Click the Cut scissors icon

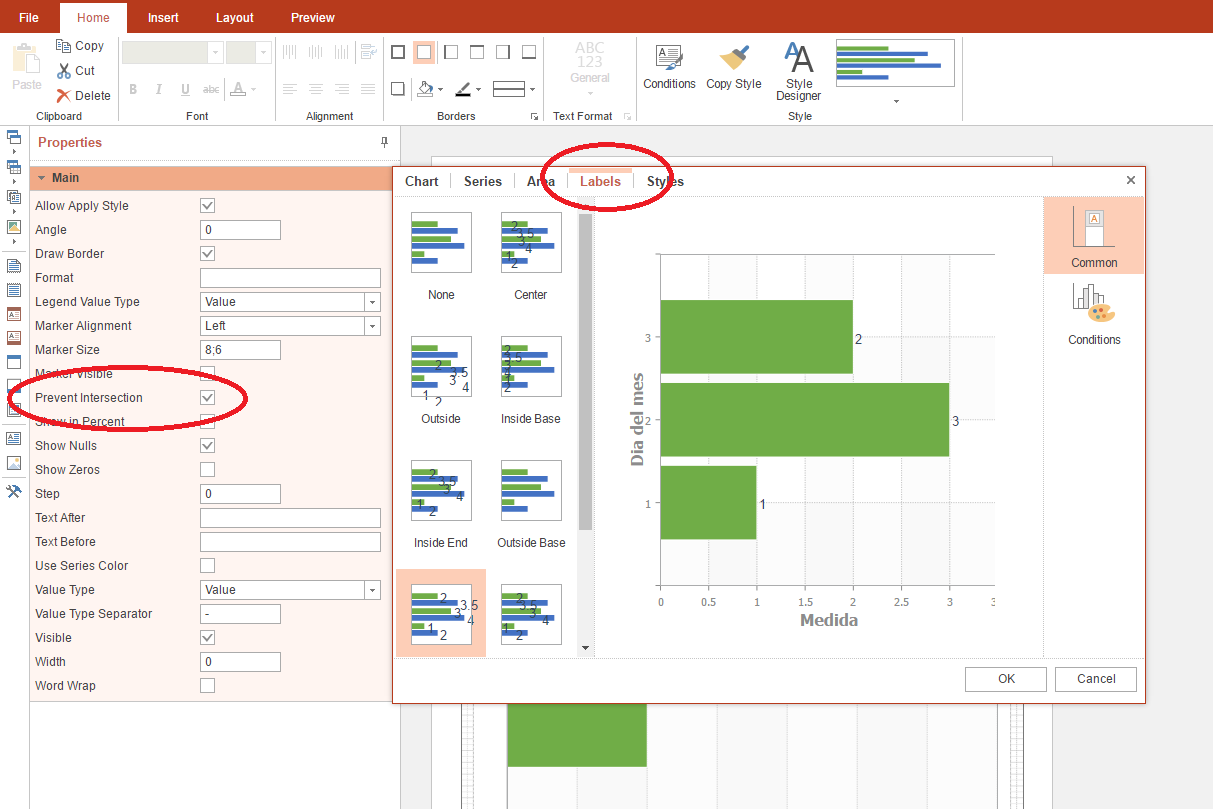point(64,71)
